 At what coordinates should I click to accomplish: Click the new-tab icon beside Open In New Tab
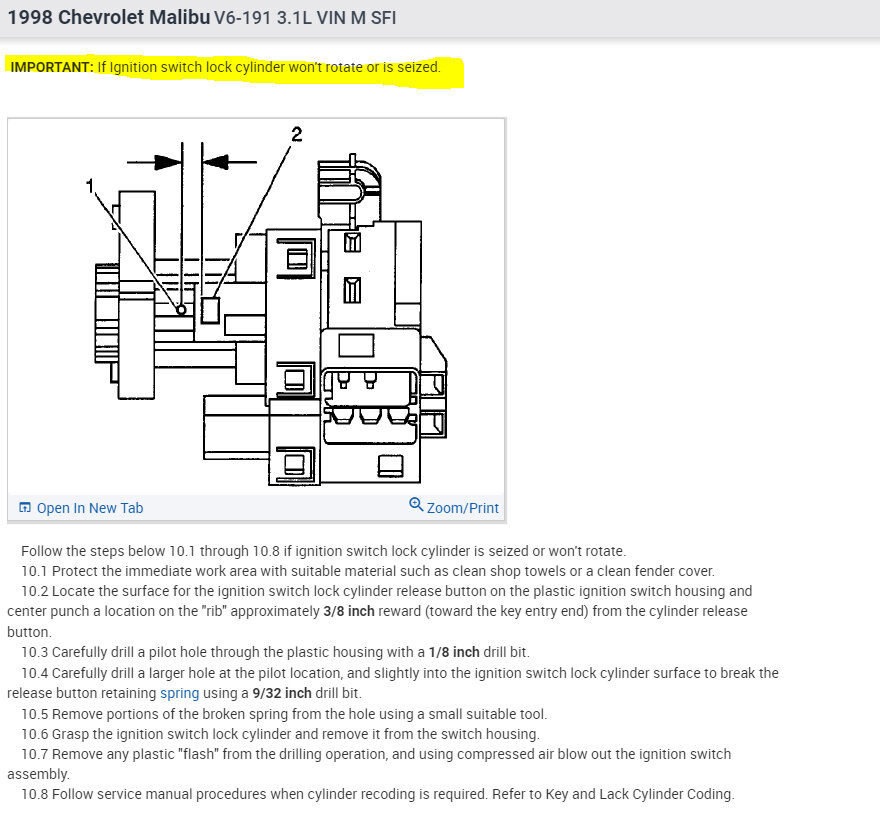click(25, 508)
